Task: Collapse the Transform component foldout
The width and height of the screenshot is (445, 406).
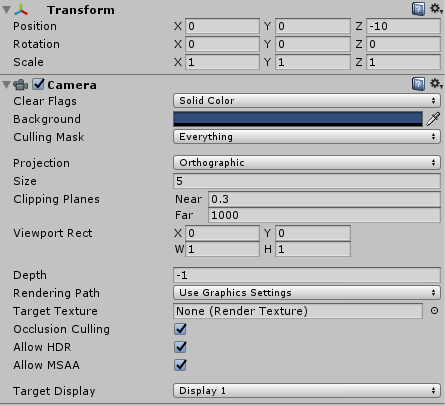Action: [x=6, y=10]
